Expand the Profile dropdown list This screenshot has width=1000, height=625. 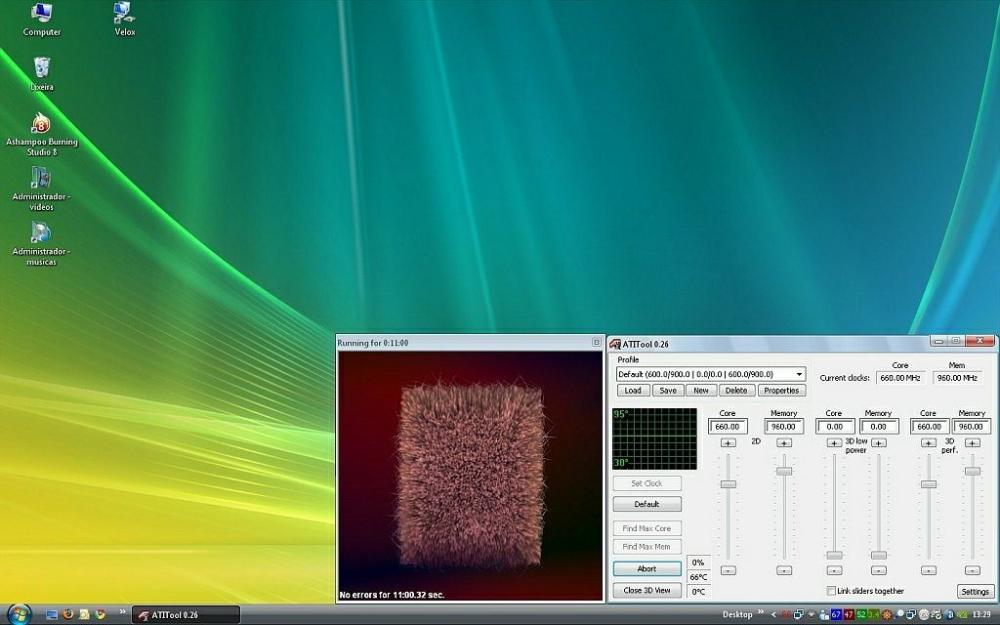pyautogui.click(x=799, y=374)
